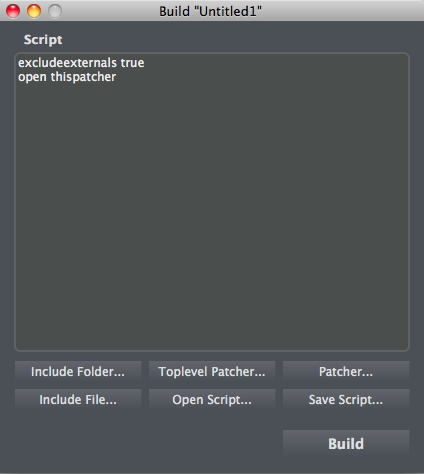Click the Script section label
424x474 pixels.
(x=43, y=40)
